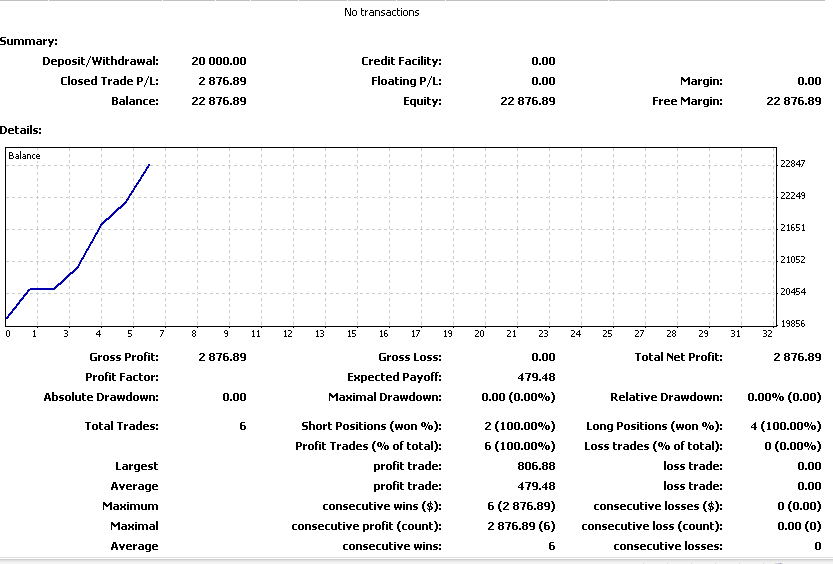Click the x-axis label 16
Image resolution: width=833 pixels, height=564 pixels.
click(384, 334)
